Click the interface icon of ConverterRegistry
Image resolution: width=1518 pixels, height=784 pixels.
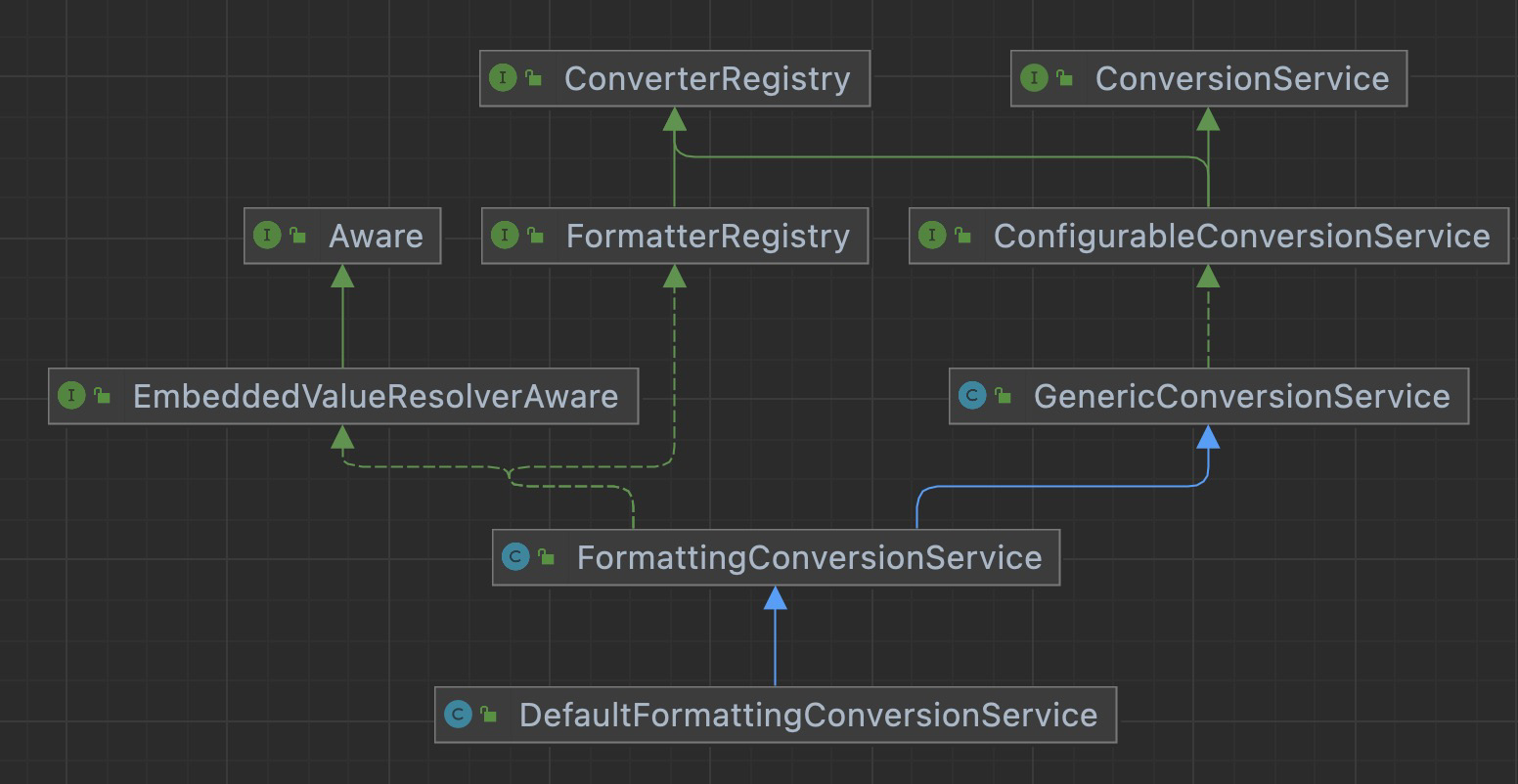coord(503,78)
